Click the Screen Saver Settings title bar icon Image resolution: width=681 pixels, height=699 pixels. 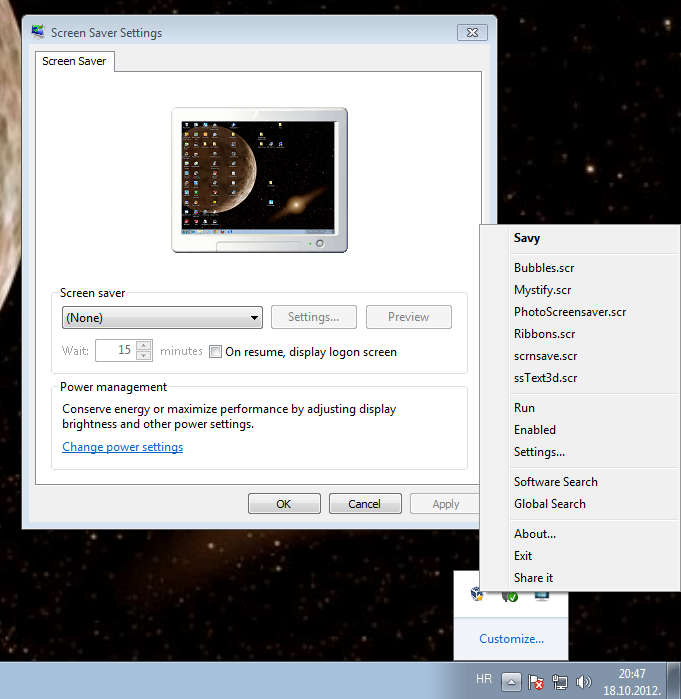[x=38, y=32]
